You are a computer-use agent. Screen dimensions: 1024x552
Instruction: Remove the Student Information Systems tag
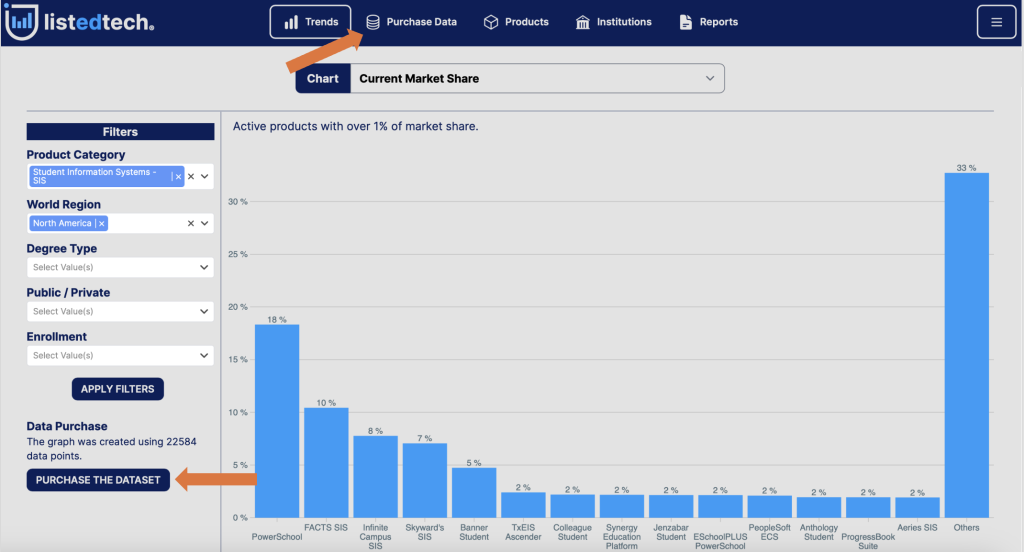178,176
